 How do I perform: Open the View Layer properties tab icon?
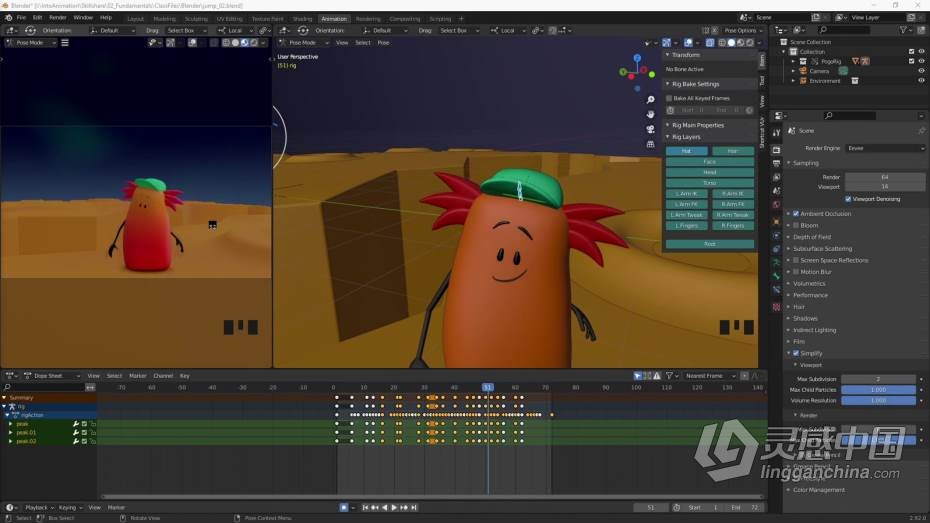pyautogui.click(x=776, y=177)
